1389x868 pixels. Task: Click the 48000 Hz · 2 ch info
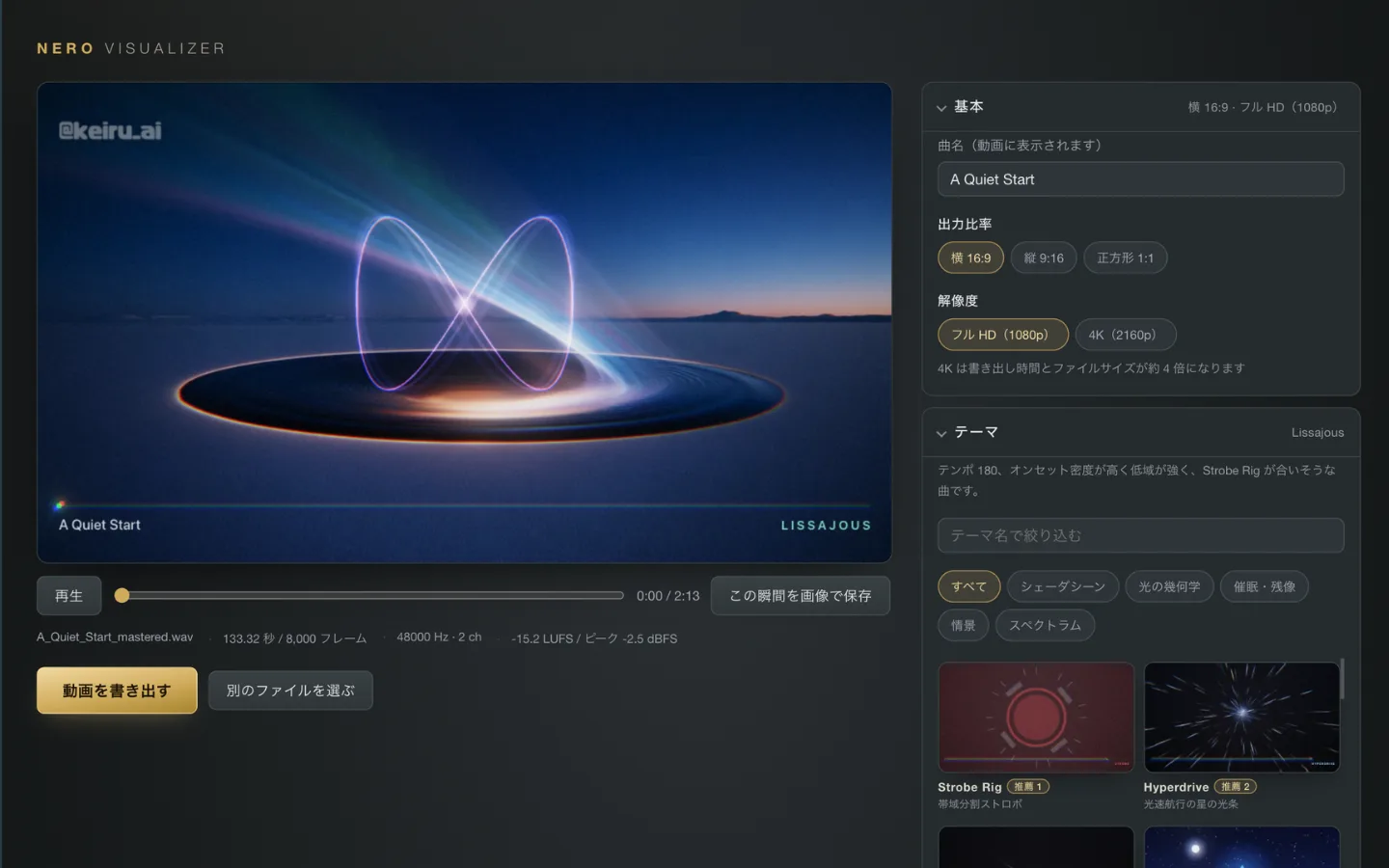(439, 637)
